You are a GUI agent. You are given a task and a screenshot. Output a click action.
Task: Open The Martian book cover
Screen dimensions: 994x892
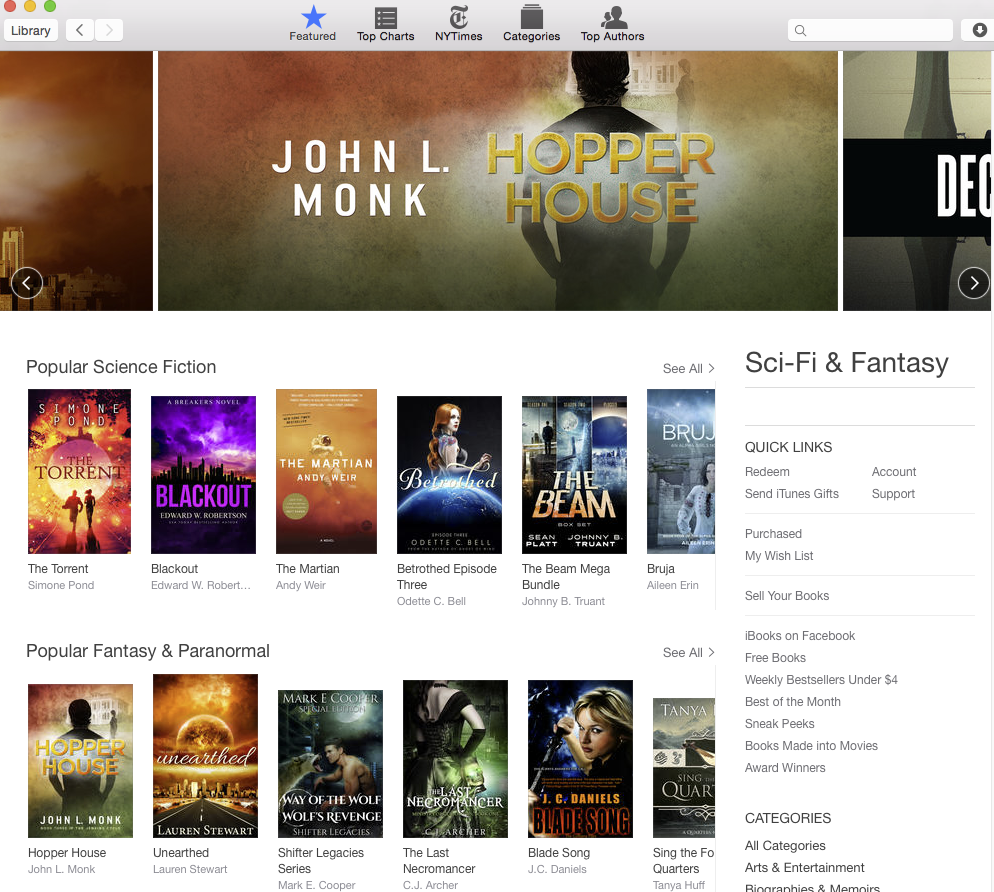[x=326, y=472]
